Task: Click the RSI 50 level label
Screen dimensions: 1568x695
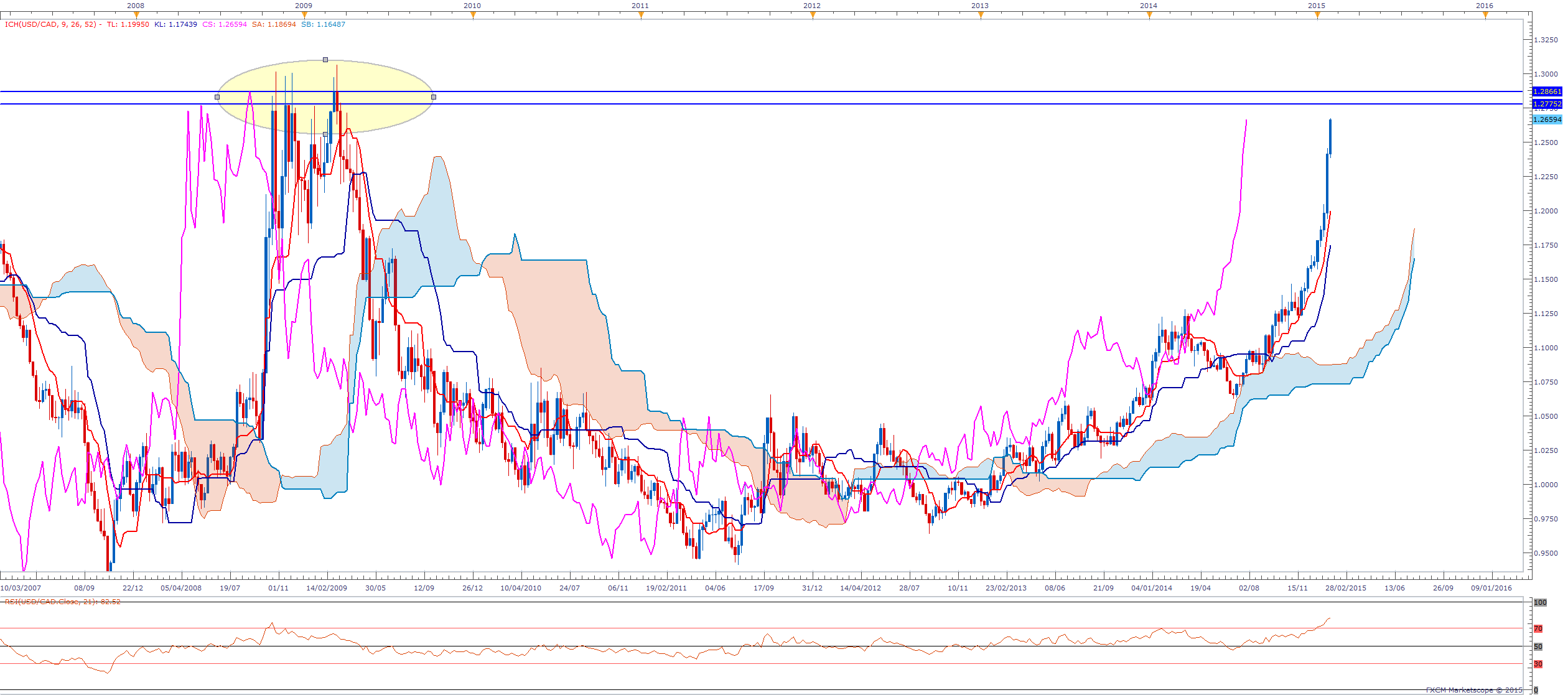Action: [x=1538, y=647]
